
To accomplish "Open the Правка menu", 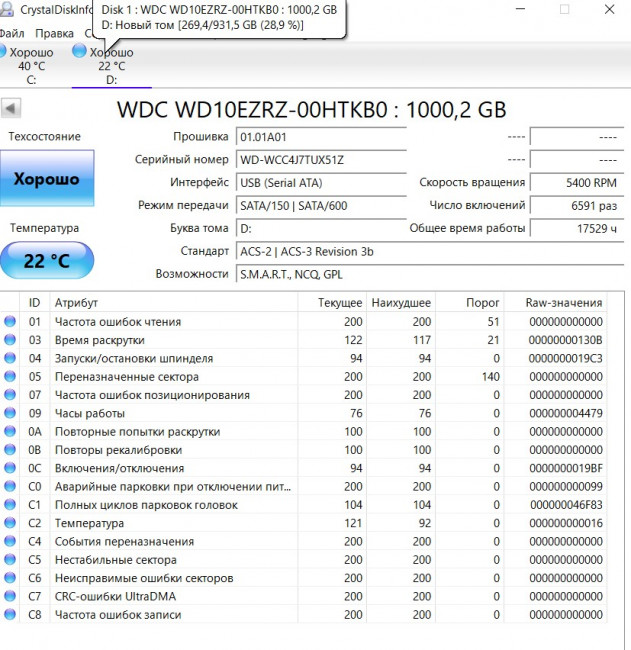I will (54, 33).
